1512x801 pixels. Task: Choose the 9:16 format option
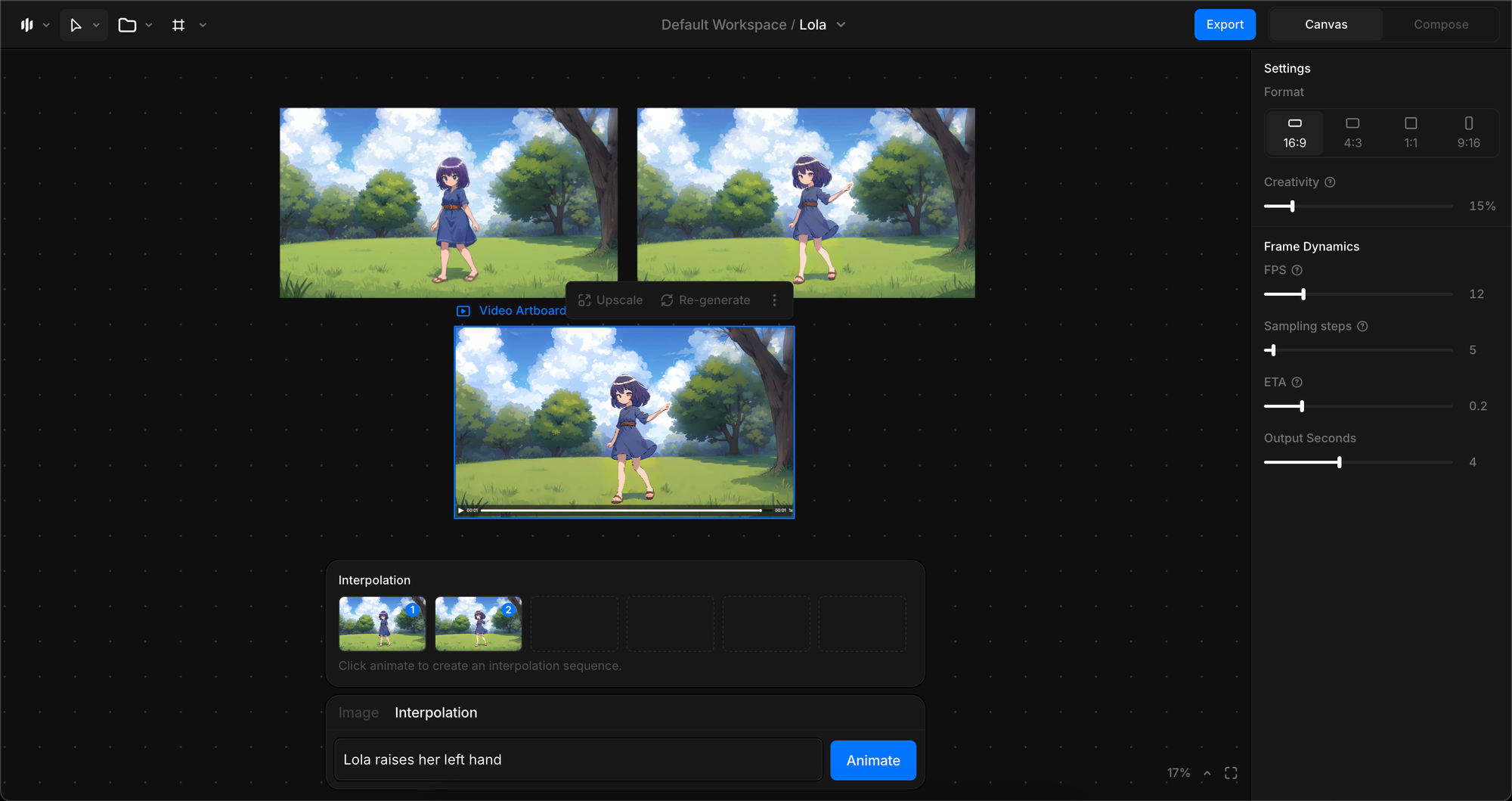1468,132
